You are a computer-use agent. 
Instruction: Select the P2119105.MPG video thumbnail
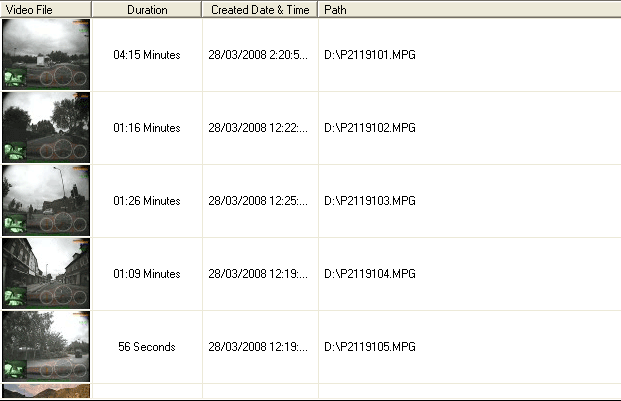pos(46,346)
